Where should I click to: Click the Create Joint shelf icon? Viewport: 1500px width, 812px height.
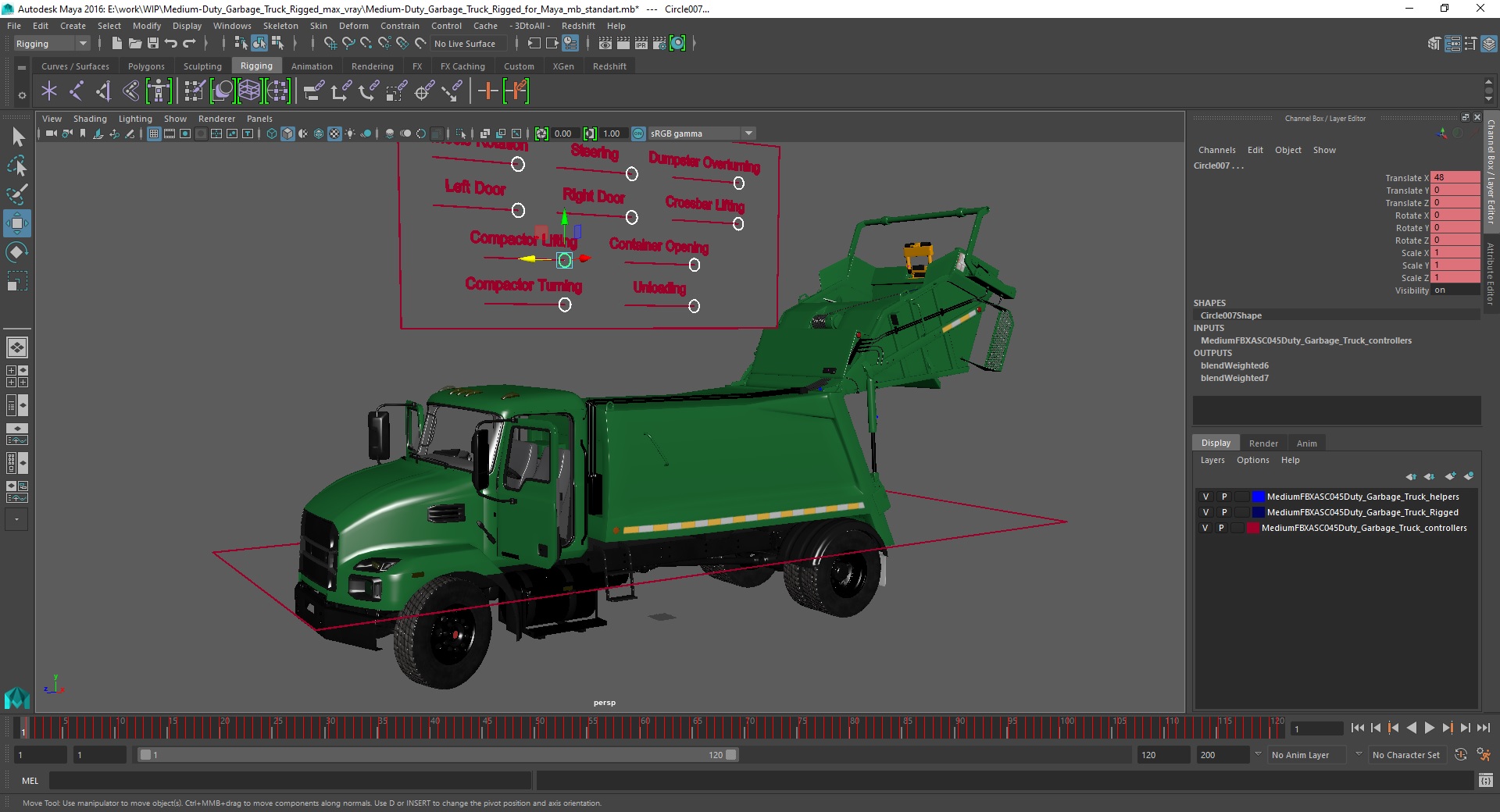tap(77, 91)
